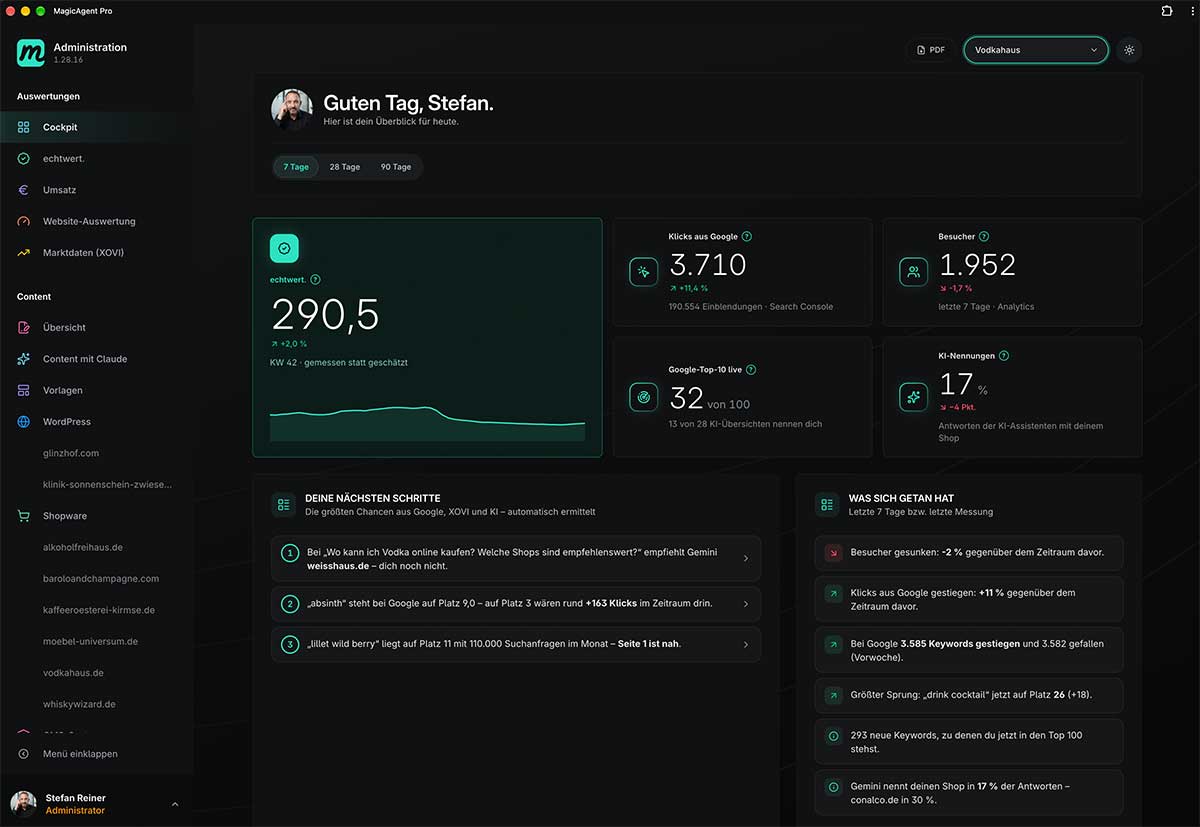Open Umsatz menu item

96,190
